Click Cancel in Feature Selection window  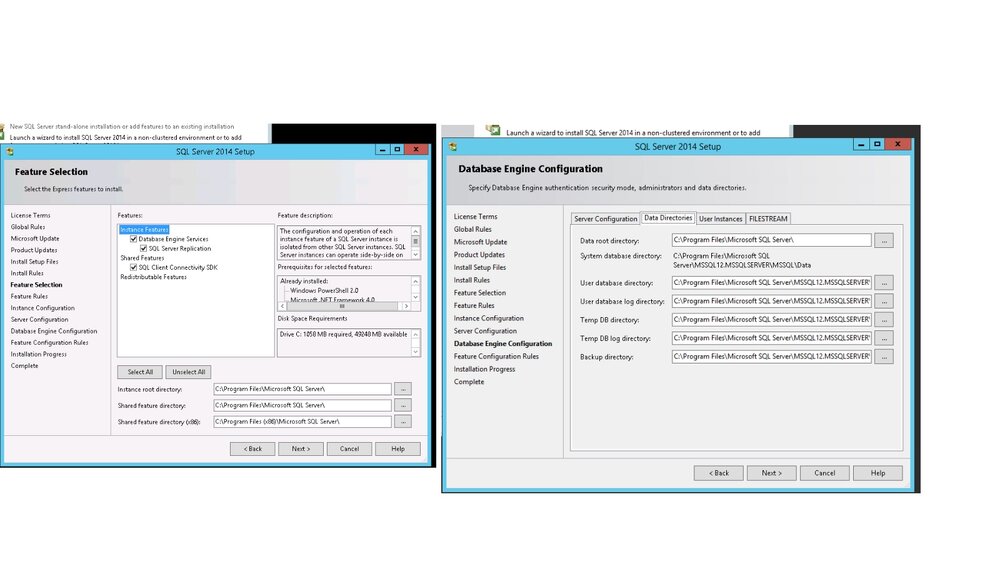[349, 449]
